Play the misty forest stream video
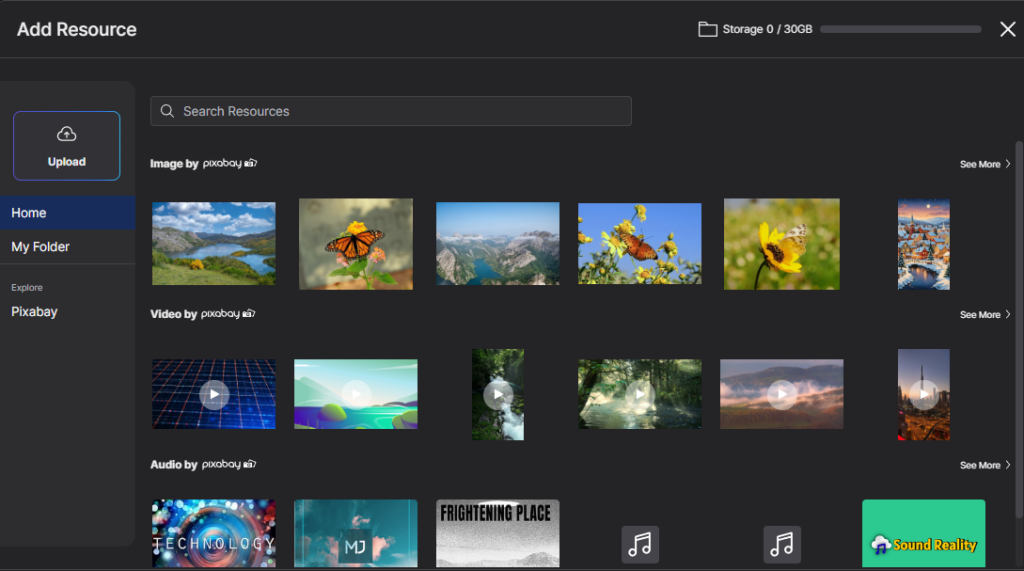This screenshot has height=571, width=1024. click(x=639, y=394)
